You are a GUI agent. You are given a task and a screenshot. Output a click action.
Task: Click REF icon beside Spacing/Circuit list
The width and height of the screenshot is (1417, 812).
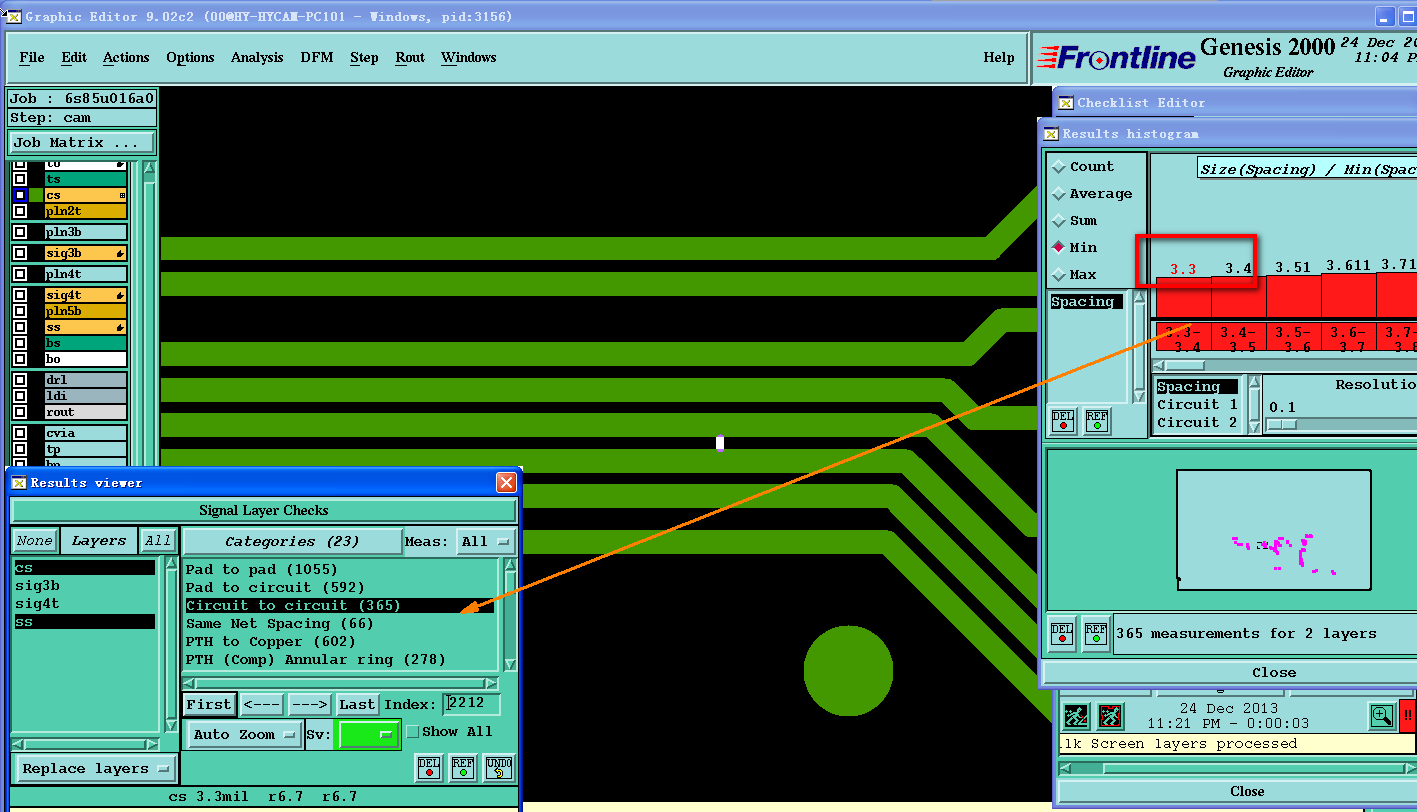point(1097,421)
